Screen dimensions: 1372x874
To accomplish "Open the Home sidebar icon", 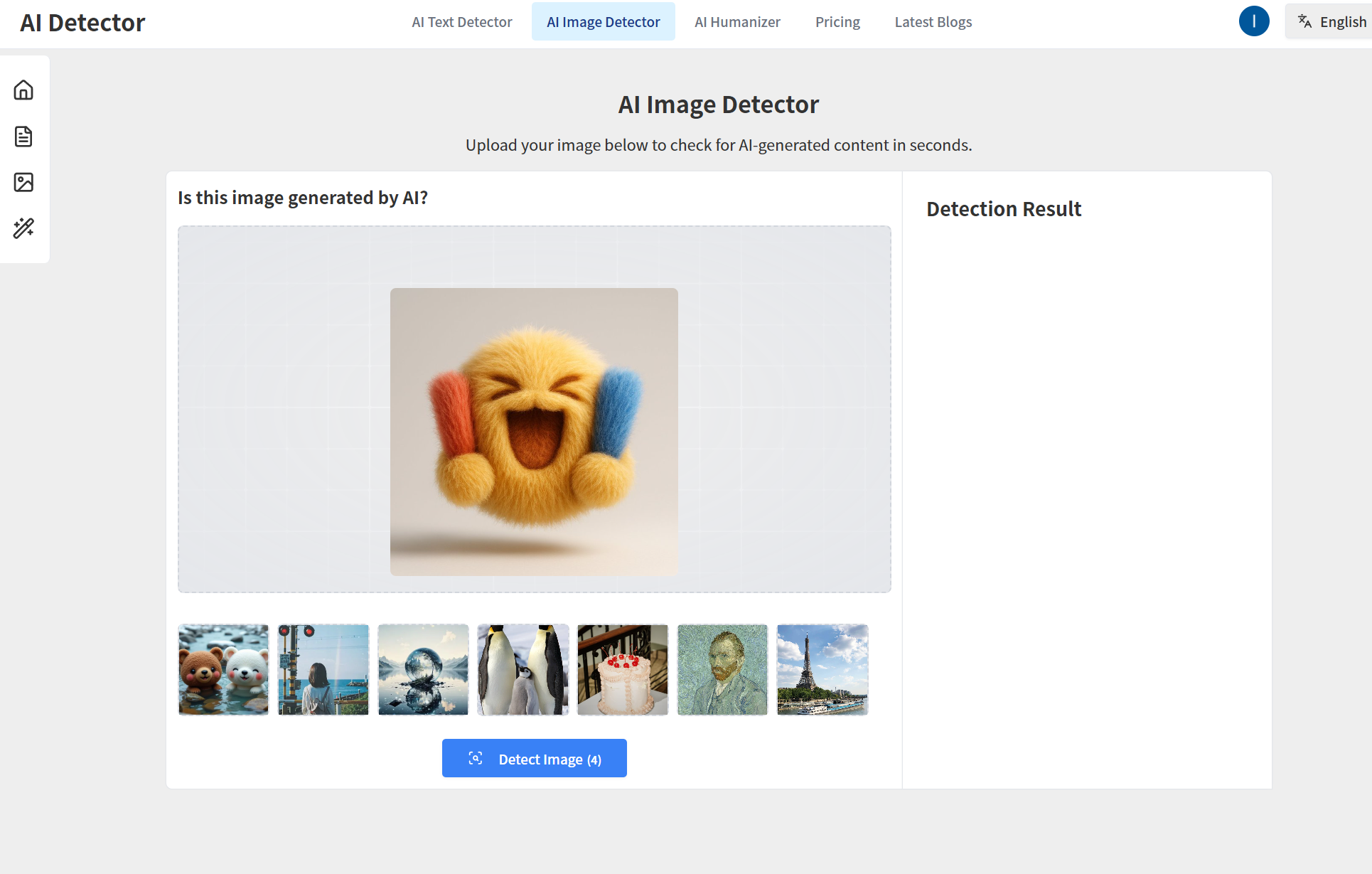I will [23, 90].
